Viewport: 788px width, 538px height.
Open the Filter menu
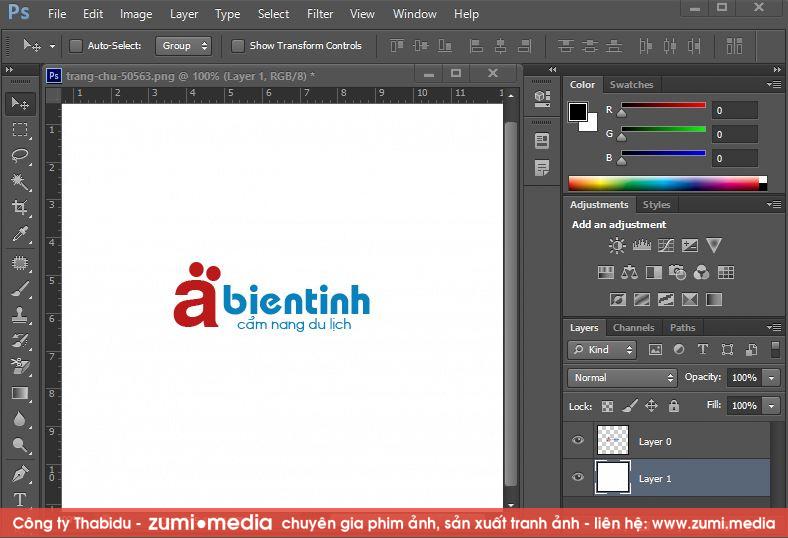[x=320, y=14]
